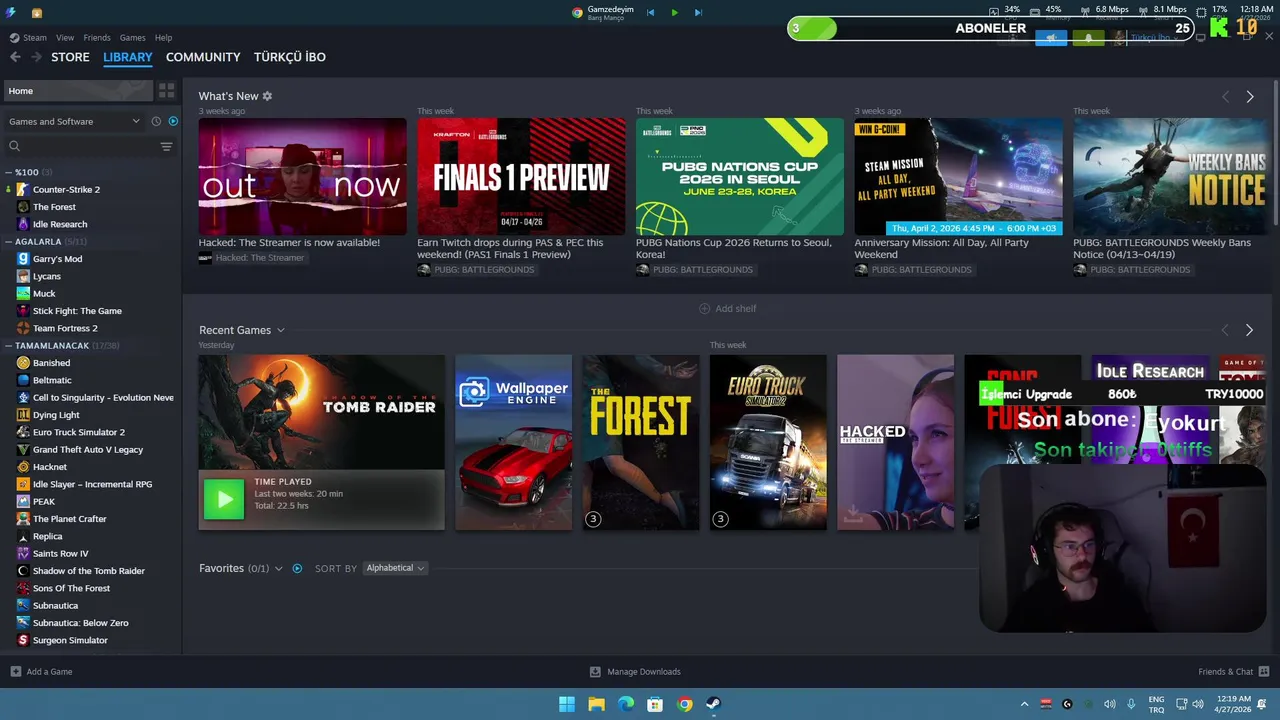This screenshot has width=1280, height=720.
Task: Open The Forest tile in Recent Games
Action: coord(641,442)
